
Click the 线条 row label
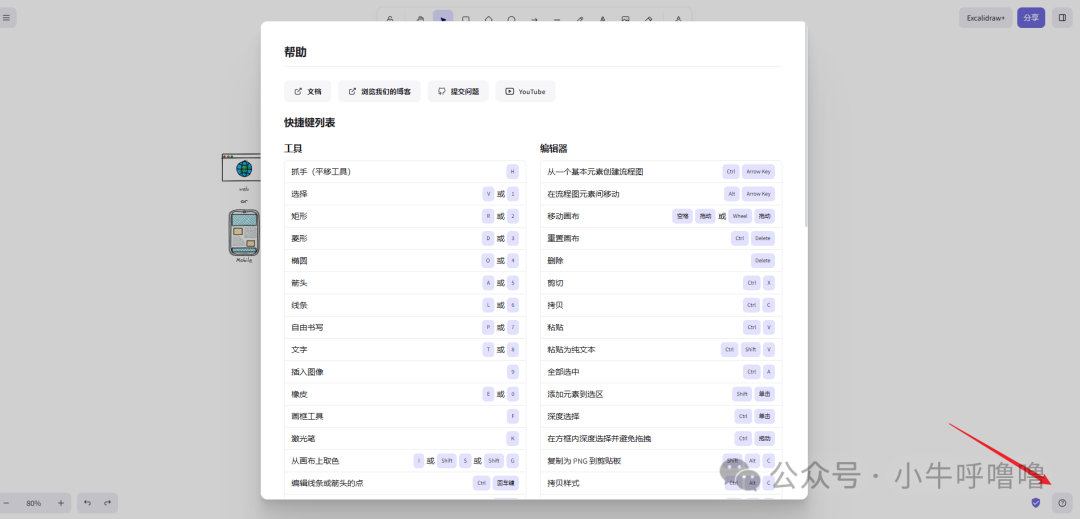coord(299,305)
